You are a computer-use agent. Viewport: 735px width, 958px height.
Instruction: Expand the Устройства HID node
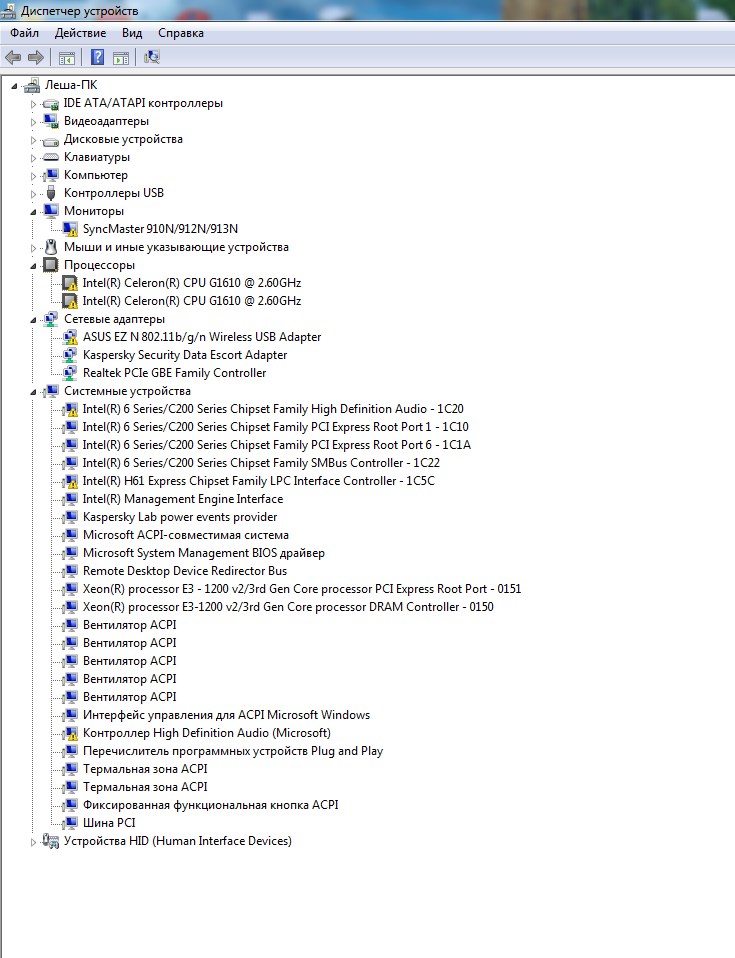pyautogui.click(x=34, y=843)
